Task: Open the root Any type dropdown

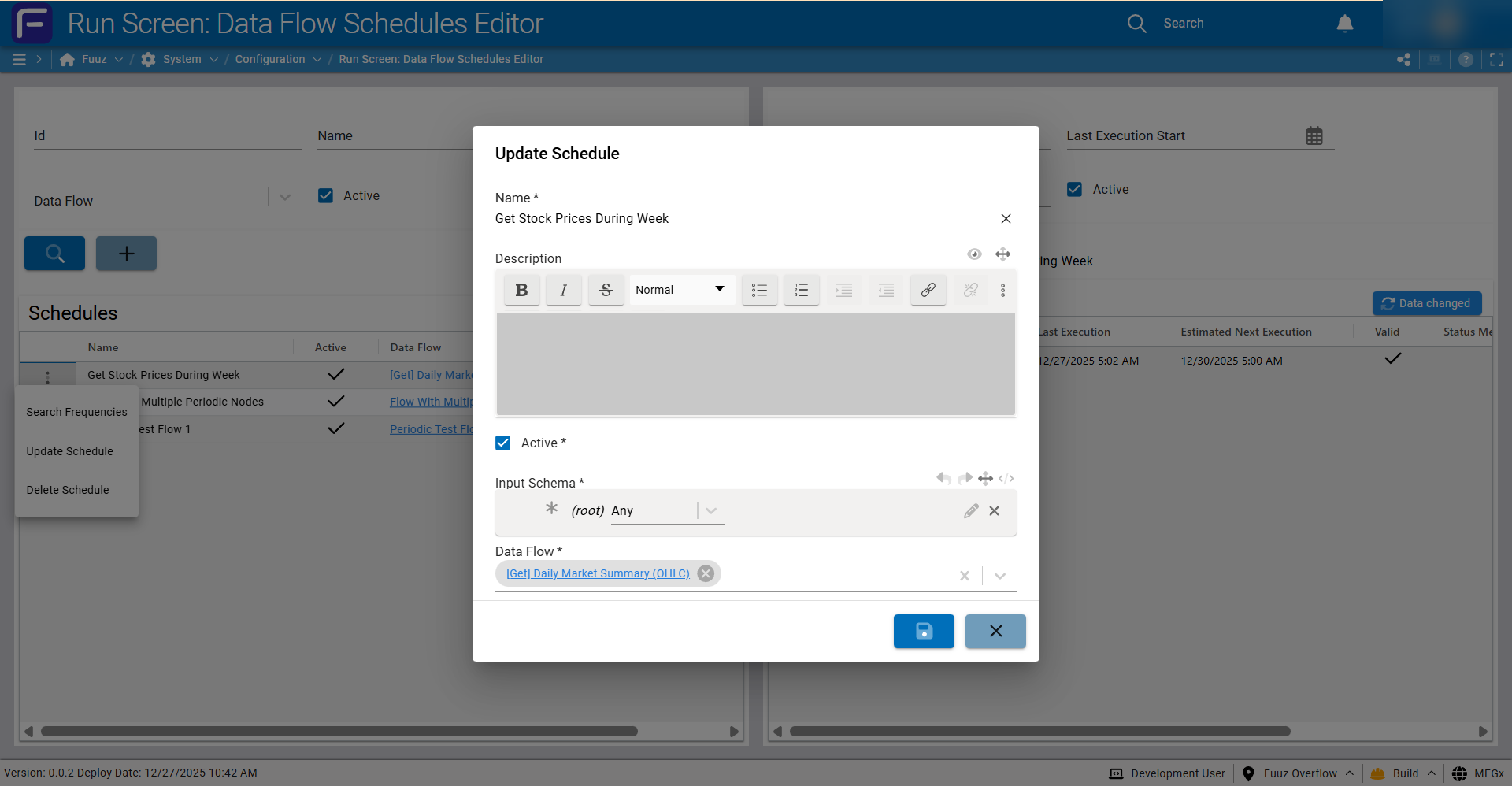Action: click(710, 511)
